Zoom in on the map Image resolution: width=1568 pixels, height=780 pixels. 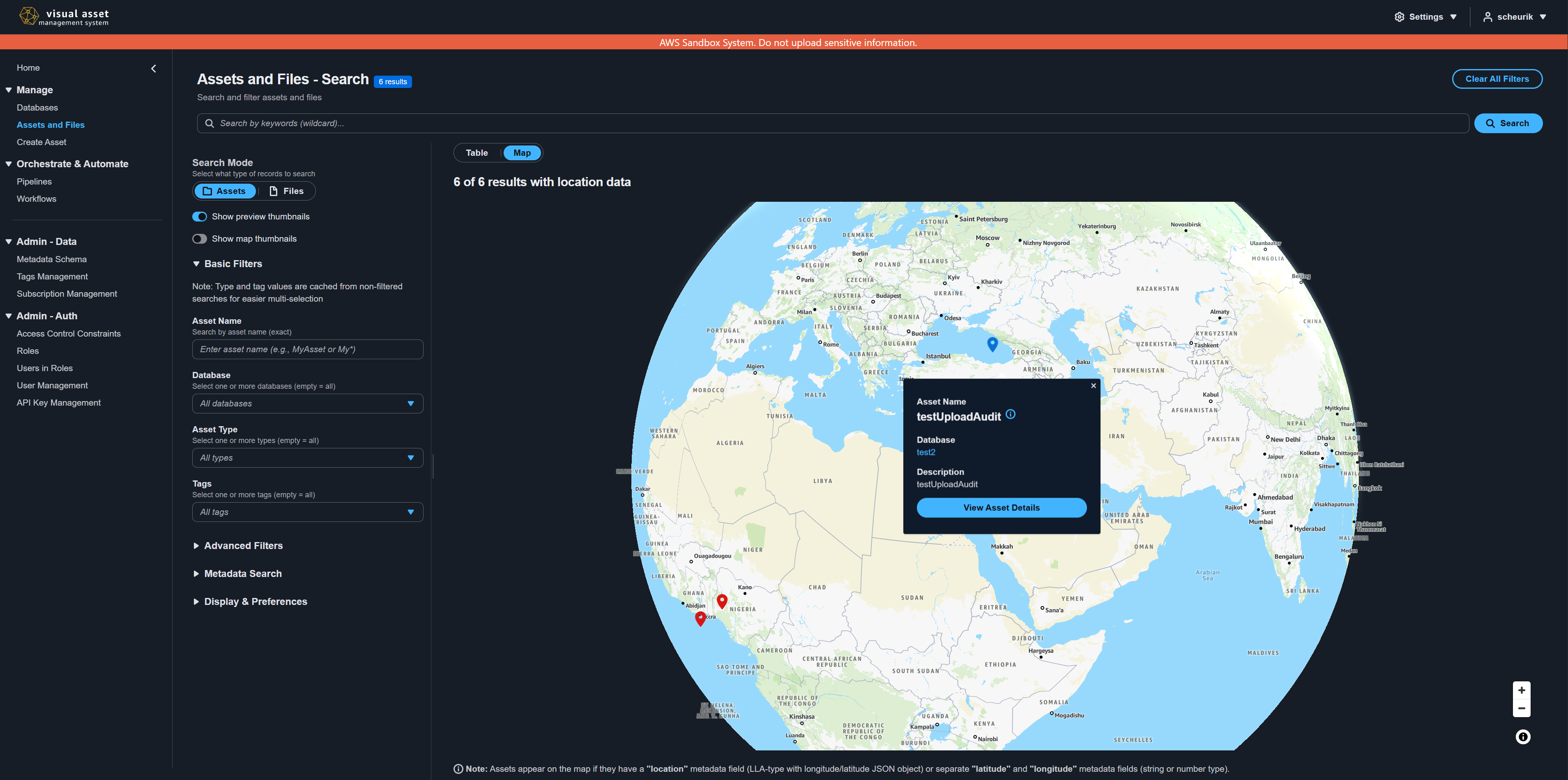tap(1521, 690)
